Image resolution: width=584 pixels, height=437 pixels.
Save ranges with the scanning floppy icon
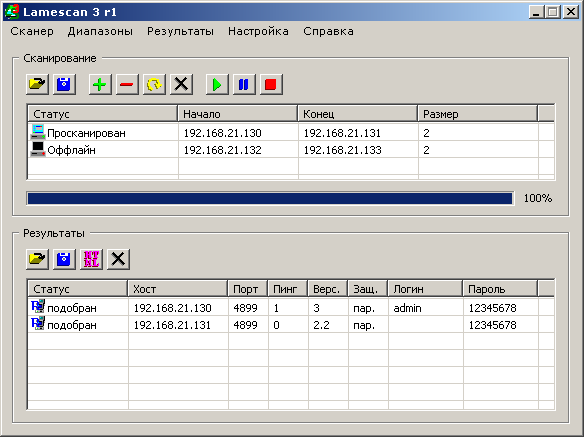click(x=64, y=84)
